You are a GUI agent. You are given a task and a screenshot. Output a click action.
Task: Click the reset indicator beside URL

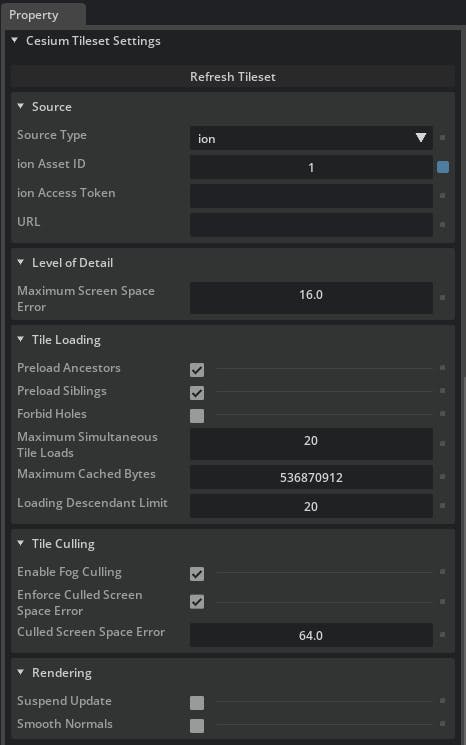pyautogui.click(x=442, y=224)
